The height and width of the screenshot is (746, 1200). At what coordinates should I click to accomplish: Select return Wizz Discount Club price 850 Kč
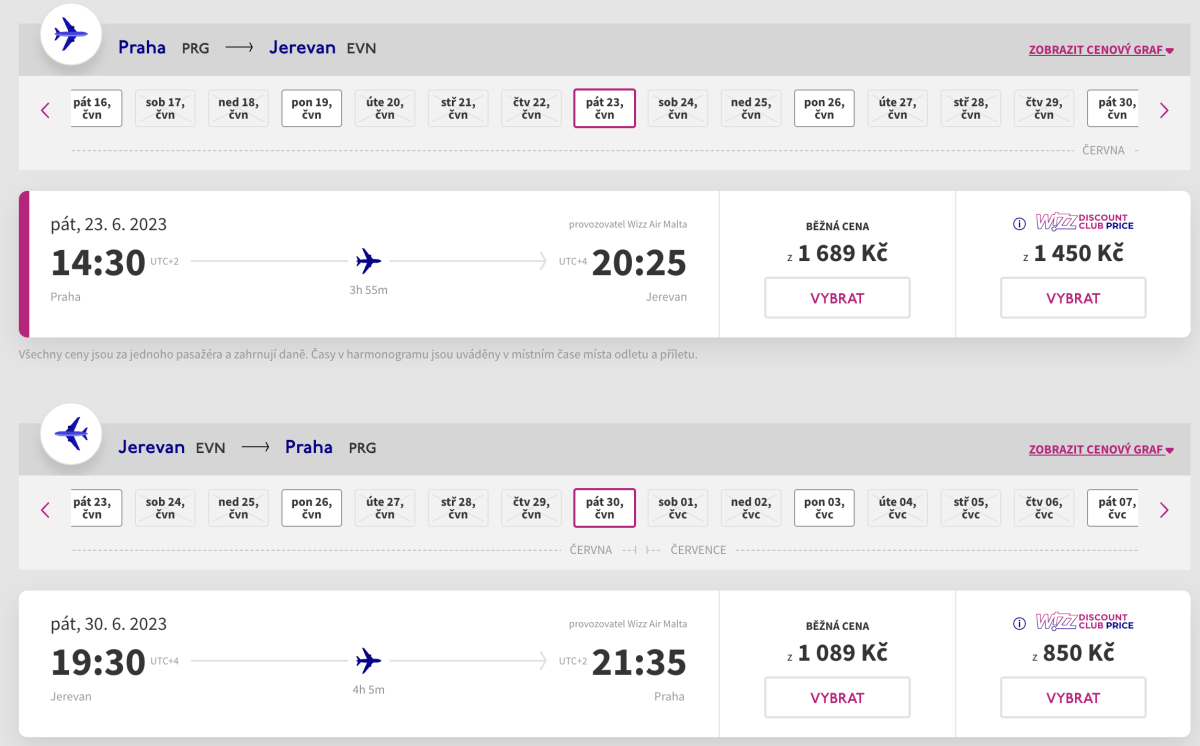1073,698
